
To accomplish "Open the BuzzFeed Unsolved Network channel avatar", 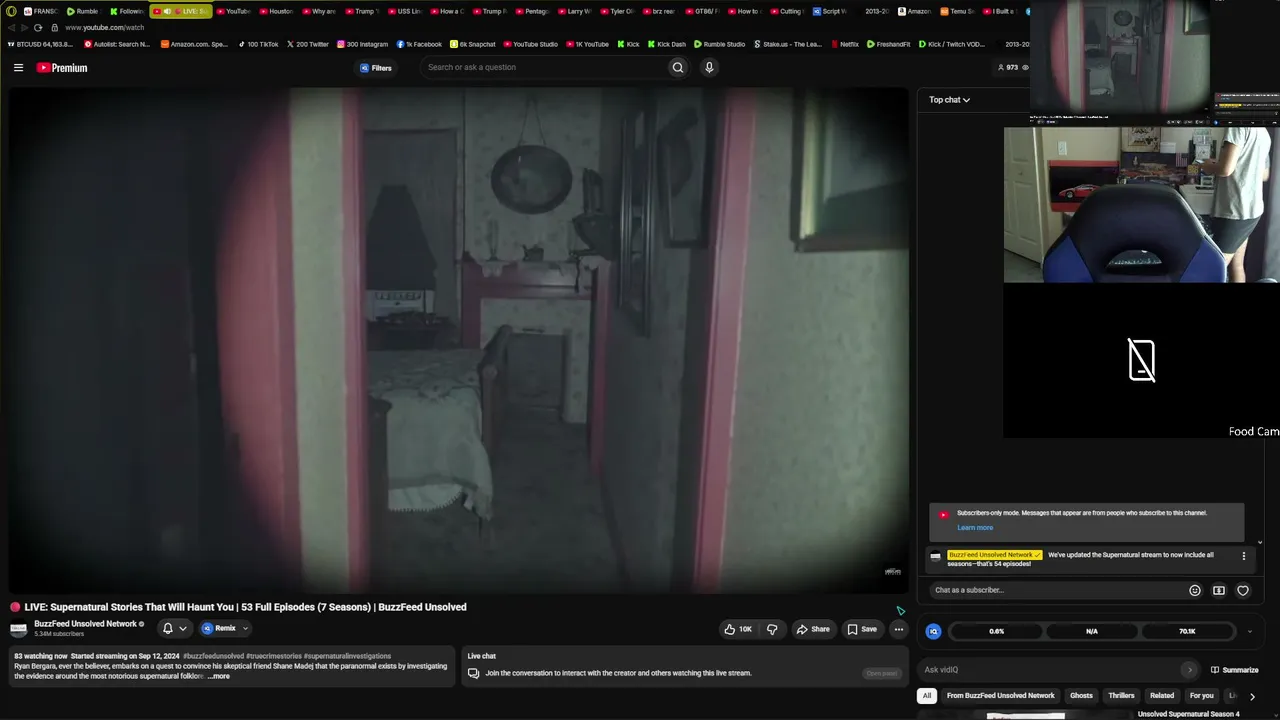I will (18, 629).
